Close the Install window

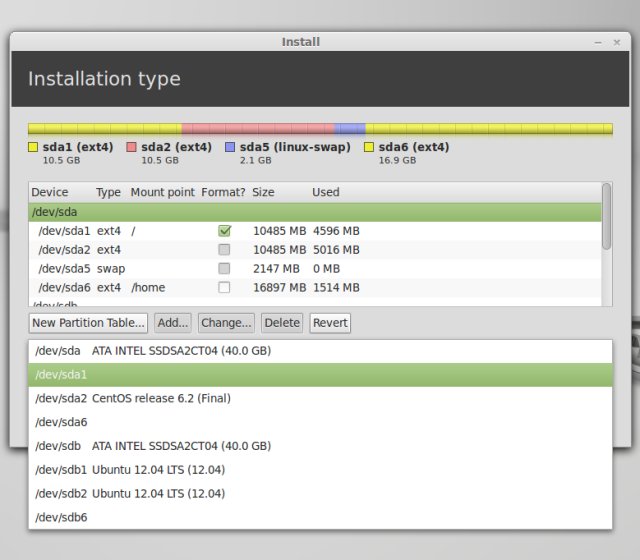616,42
